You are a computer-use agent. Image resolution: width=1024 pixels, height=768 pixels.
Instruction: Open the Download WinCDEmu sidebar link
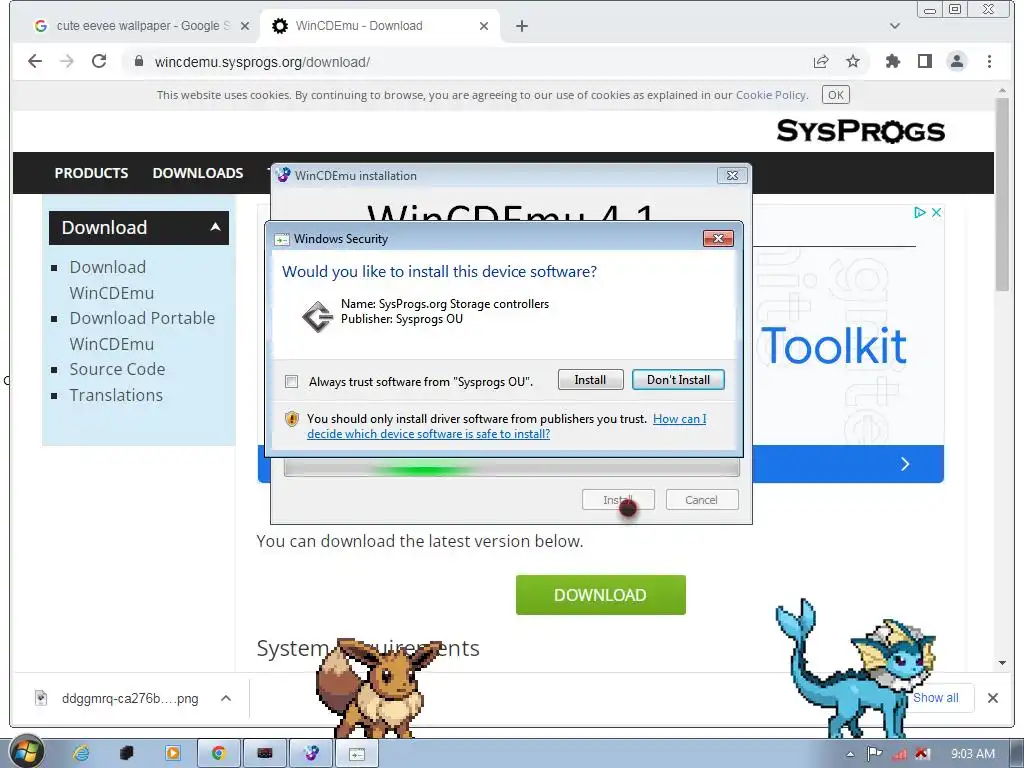coord(112,280)
